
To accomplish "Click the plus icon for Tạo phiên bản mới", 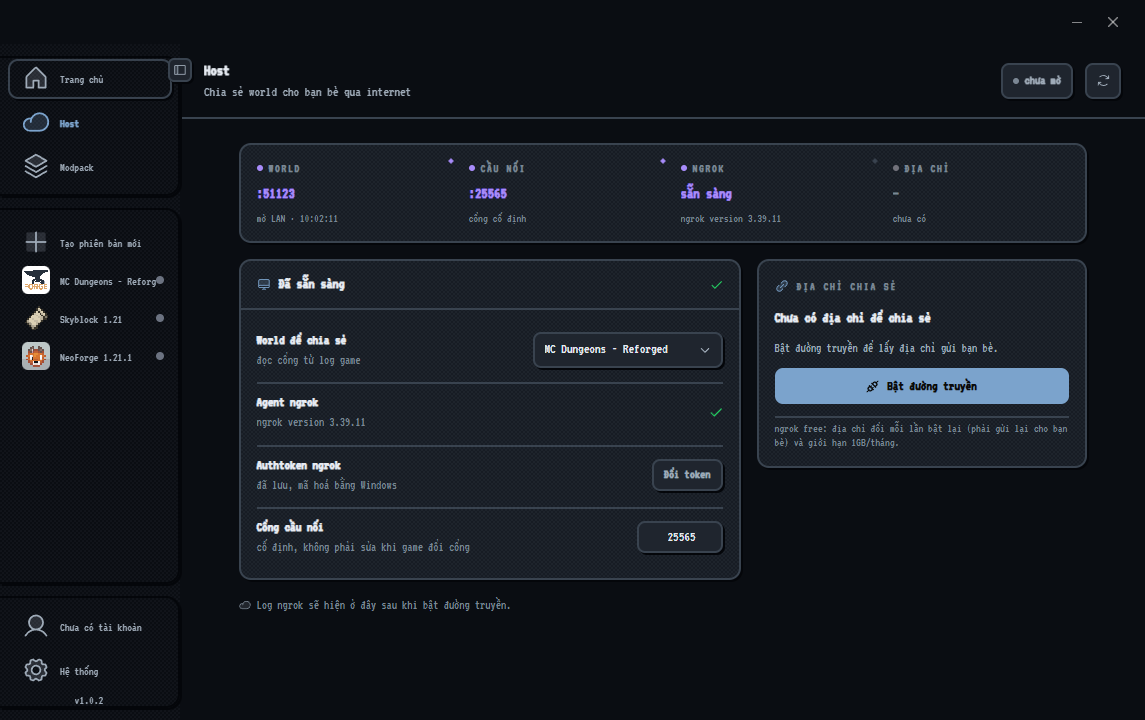I will coord(36,242).
